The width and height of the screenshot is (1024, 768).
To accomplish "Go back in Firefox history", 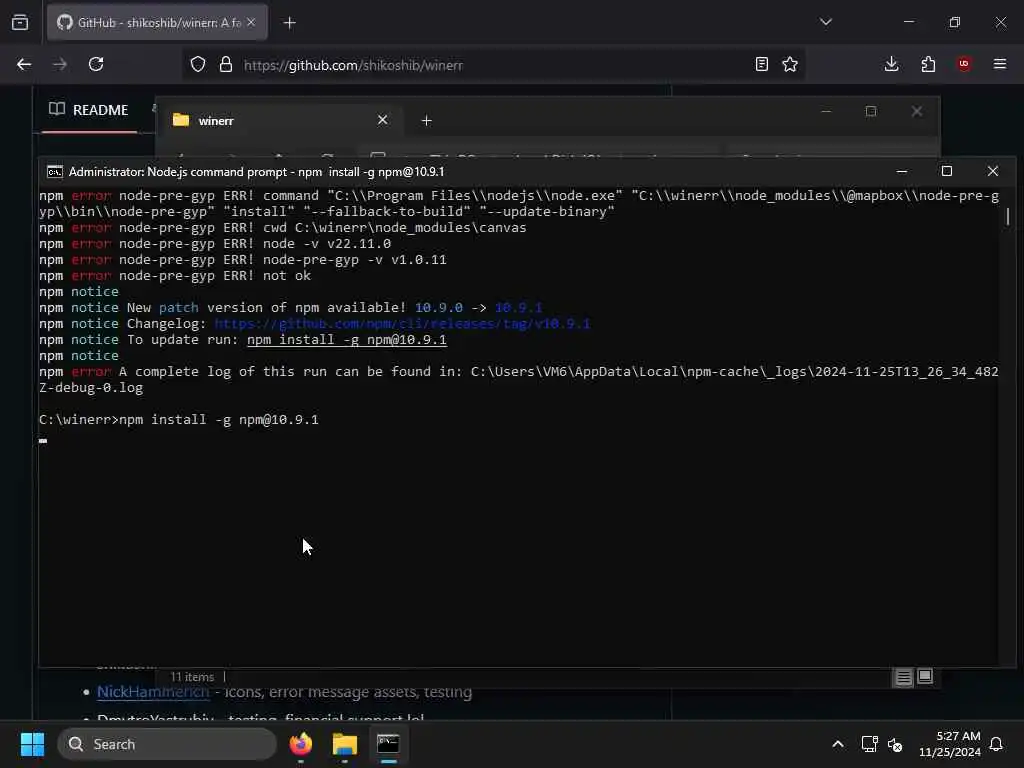I will click(24, 64).
